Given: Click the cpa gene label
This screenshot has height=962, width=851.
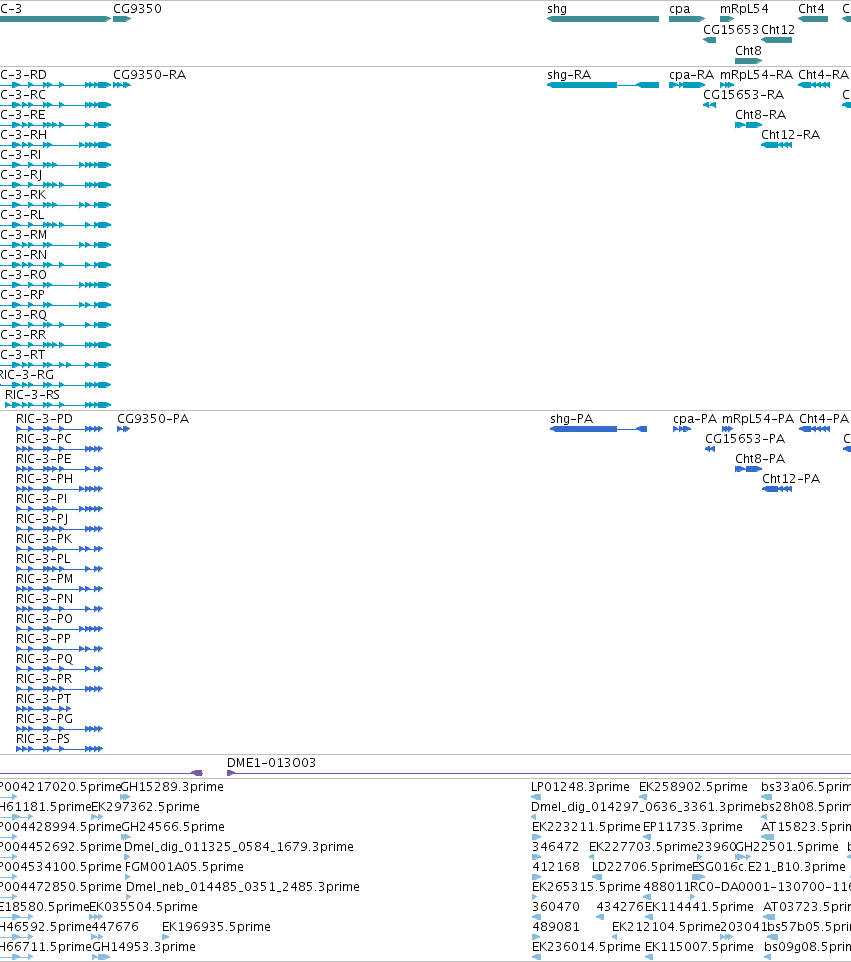Looking at the screenshot, I should click(680, 9).
